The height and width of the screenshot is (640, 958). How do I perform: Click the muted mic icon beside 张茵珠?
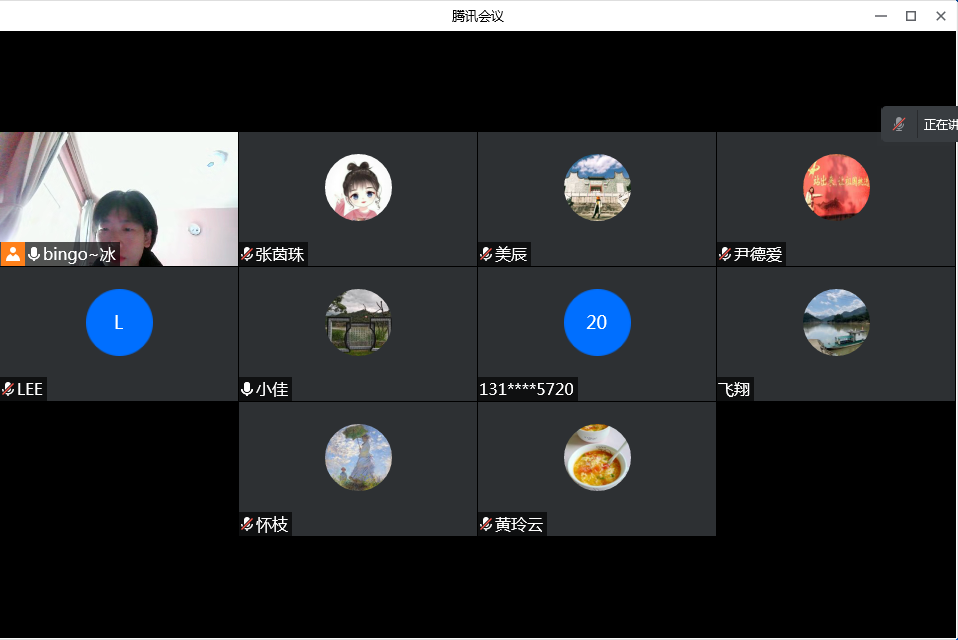247,254
